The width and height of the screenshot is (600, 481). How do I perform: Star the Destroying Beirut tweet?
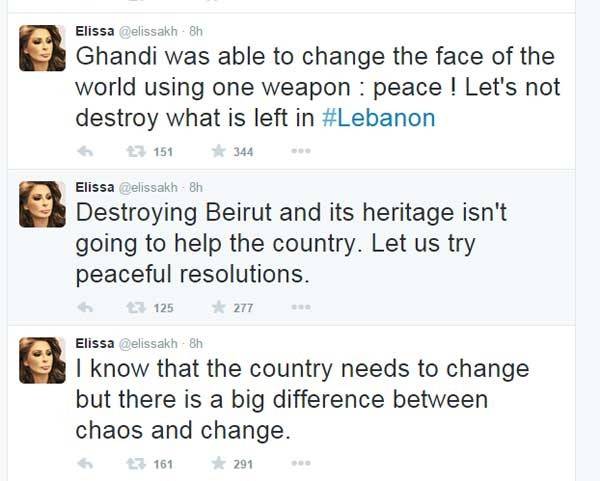tap(217, 308)
